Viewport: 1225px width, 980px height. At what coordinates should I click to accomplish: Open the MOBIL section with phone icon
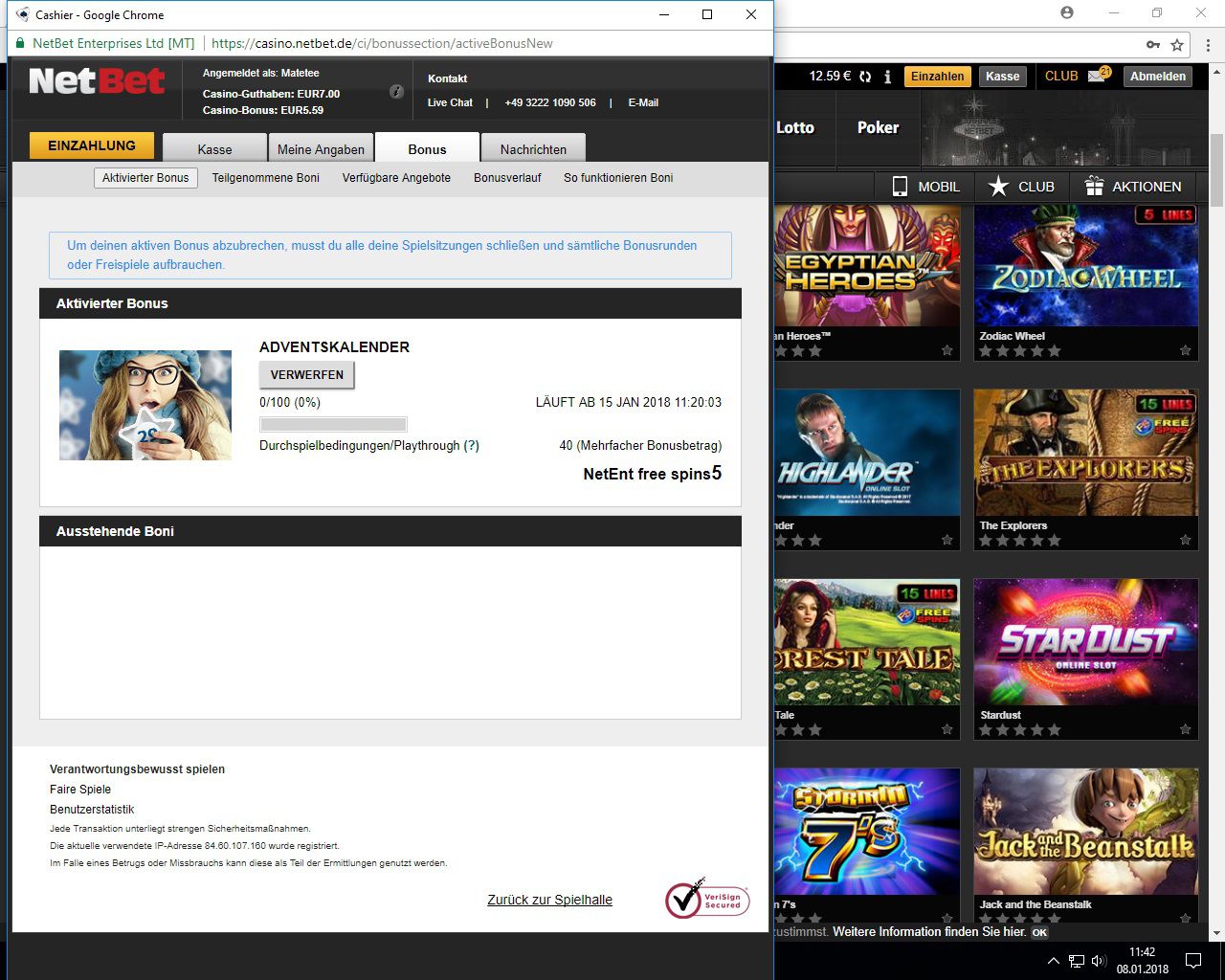(925, 187)
